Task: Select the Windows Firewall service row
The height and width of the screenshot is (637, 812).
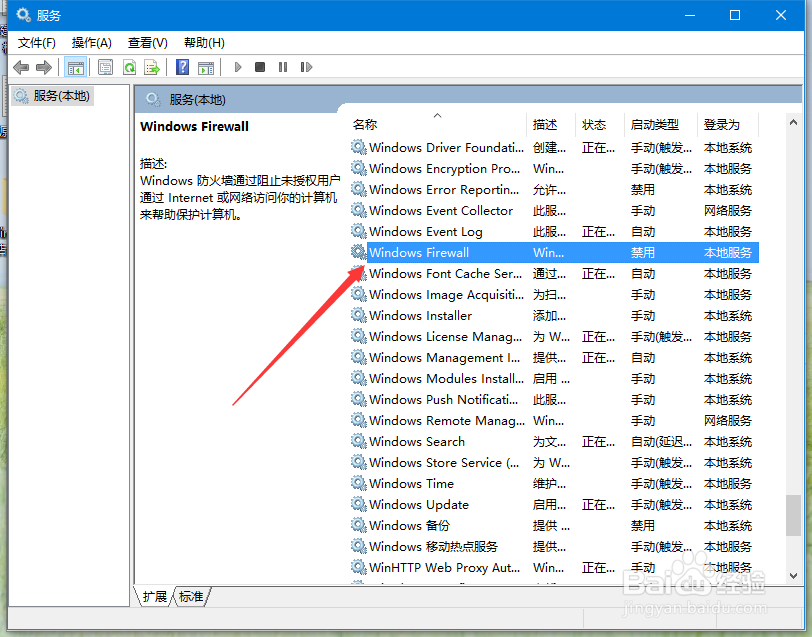Action: pyautogui.click(x=554, y=252)
